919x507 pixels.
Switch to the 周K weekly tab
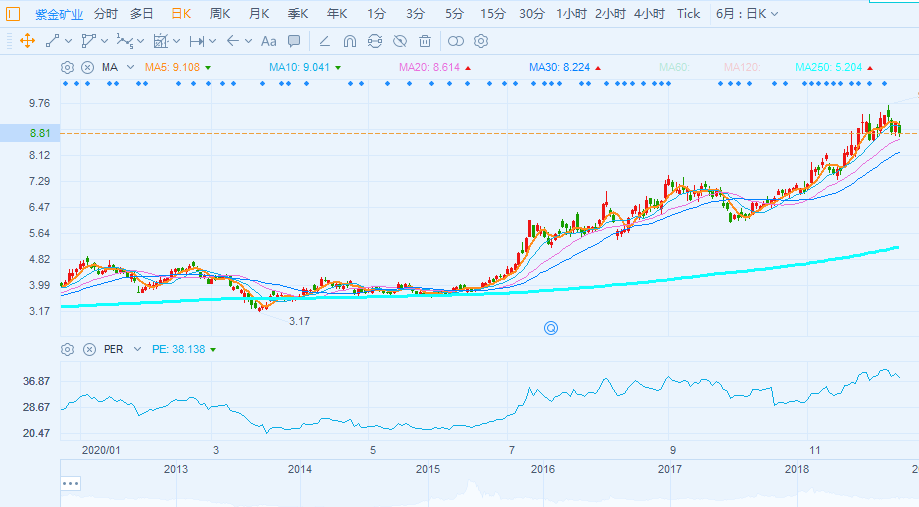(x=220, y=14)
